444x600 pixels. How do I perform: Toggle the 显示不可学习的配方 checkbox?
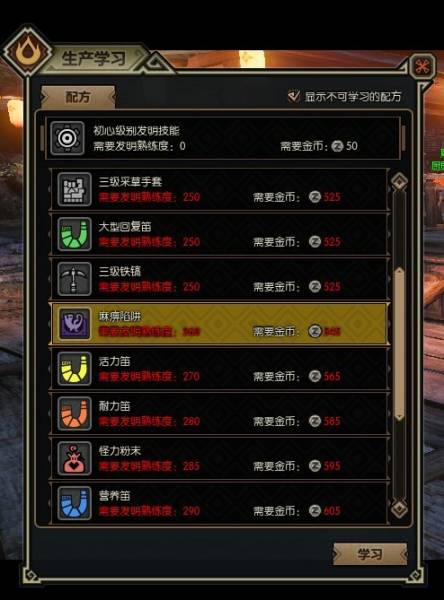click(294, 96)
